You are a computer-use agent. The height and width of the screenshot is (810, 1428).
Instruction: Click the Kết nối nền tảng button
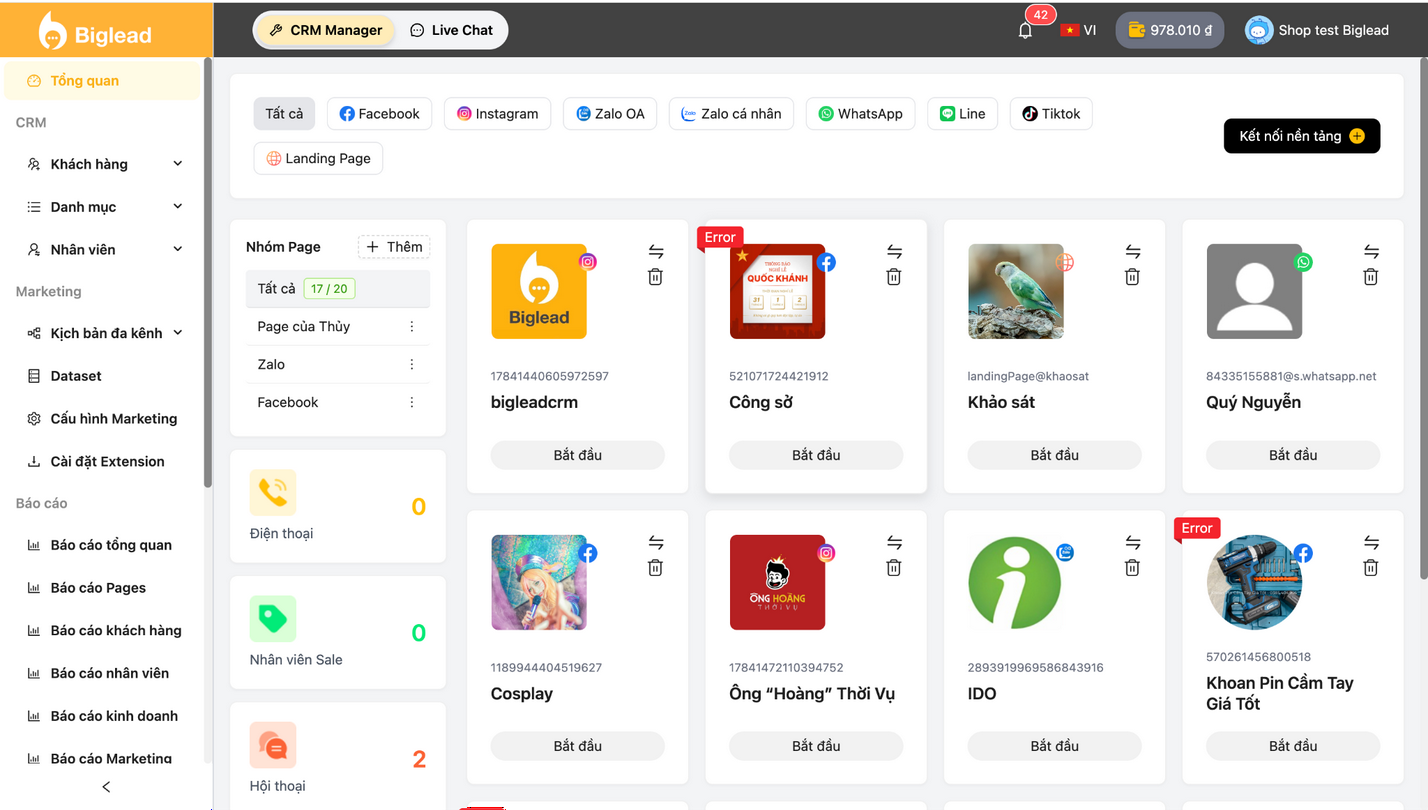[1301, 136]
